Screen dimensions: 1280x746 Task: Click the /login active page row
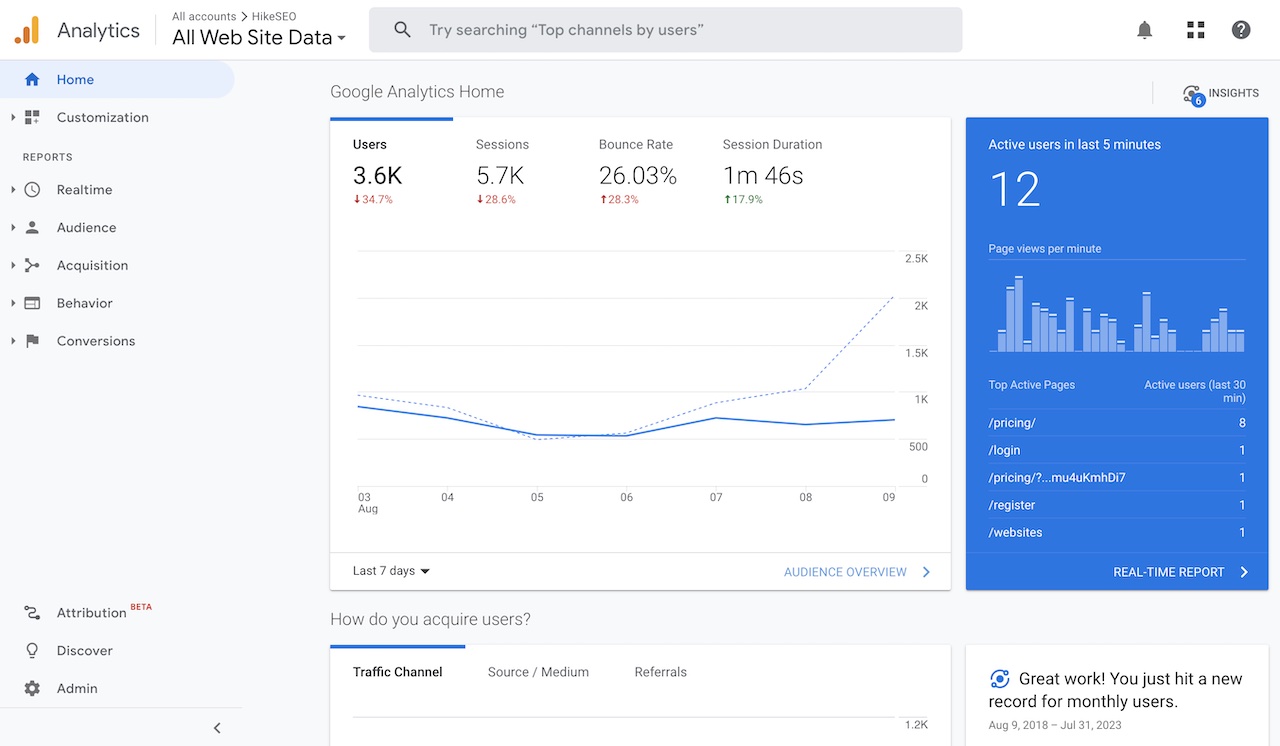1117,450
